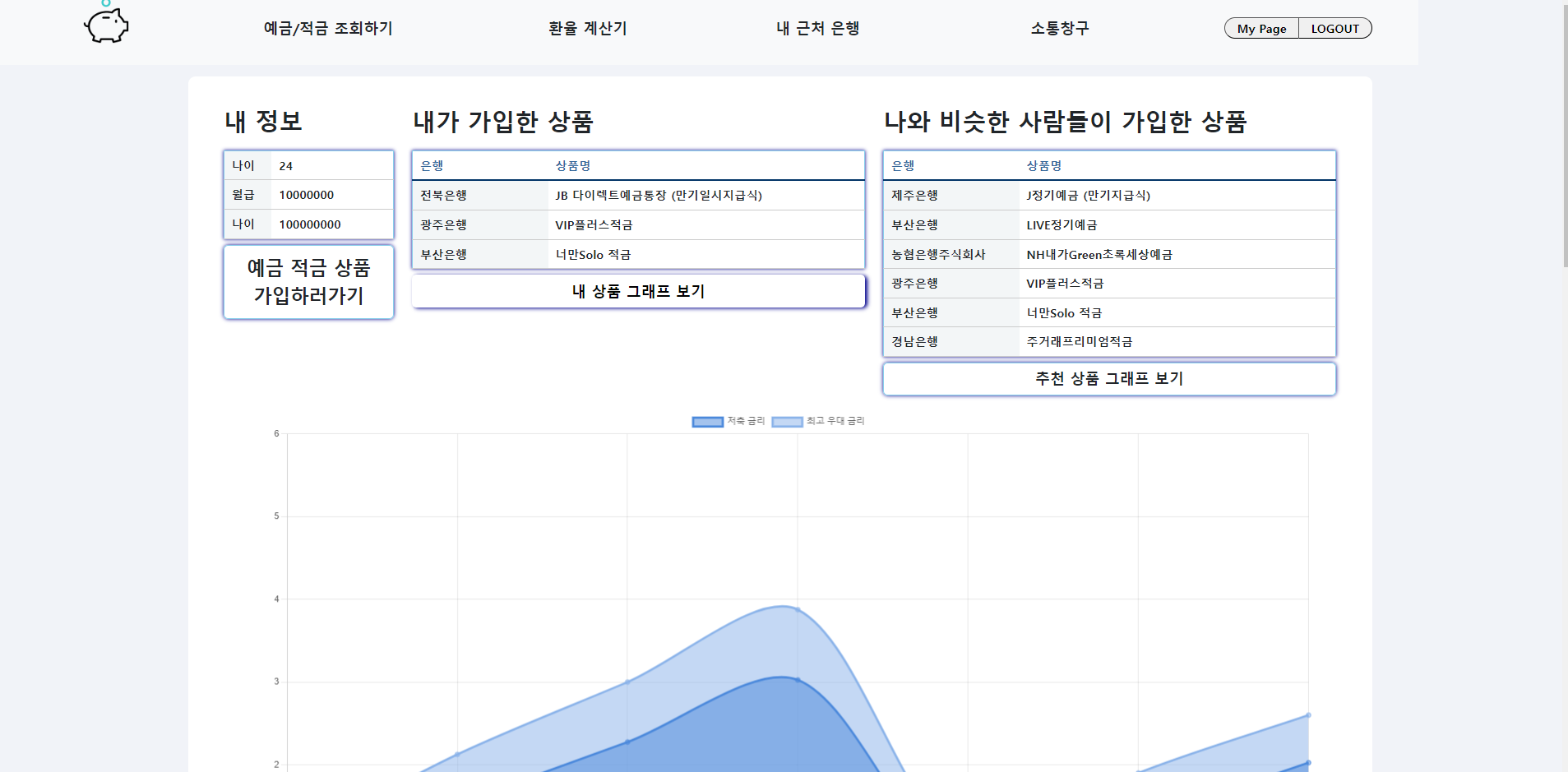Click 주거래프리미엄적금 product
Viewport: 1568px width, 772px height.
pos(1080,342)
